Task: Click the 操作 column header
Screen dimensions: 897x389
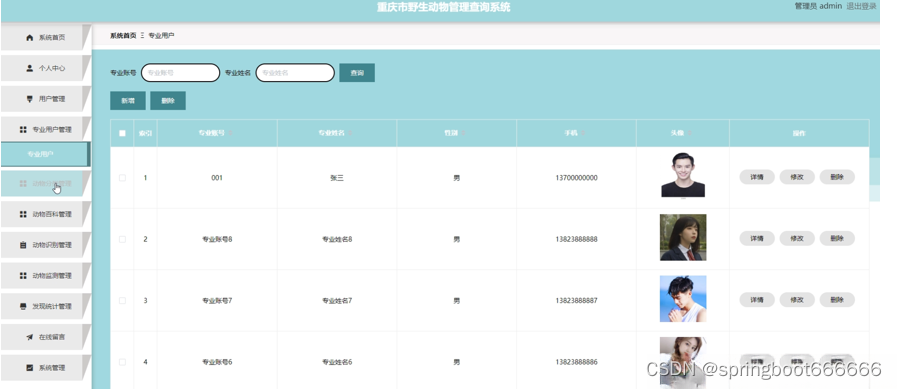Action: (799, 133)
